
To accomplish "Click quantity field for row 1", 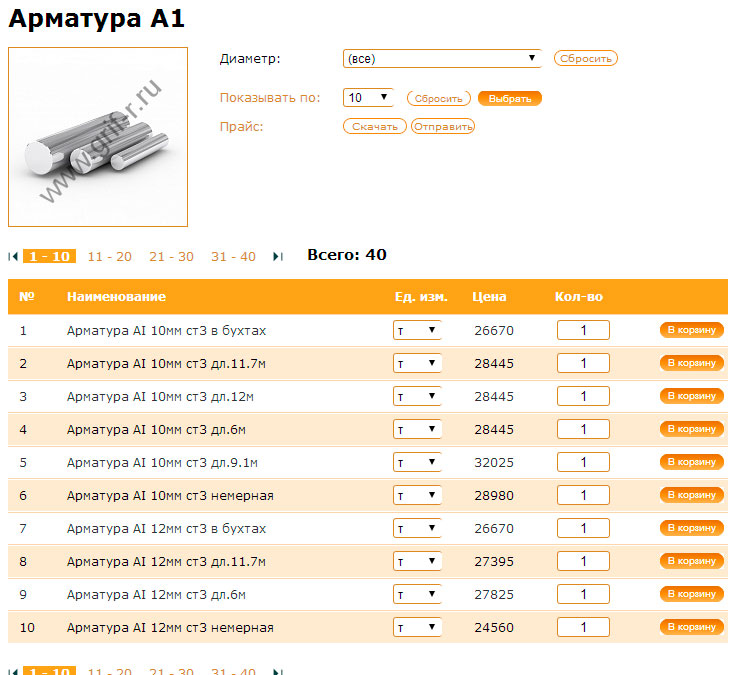I will point(583,330).
